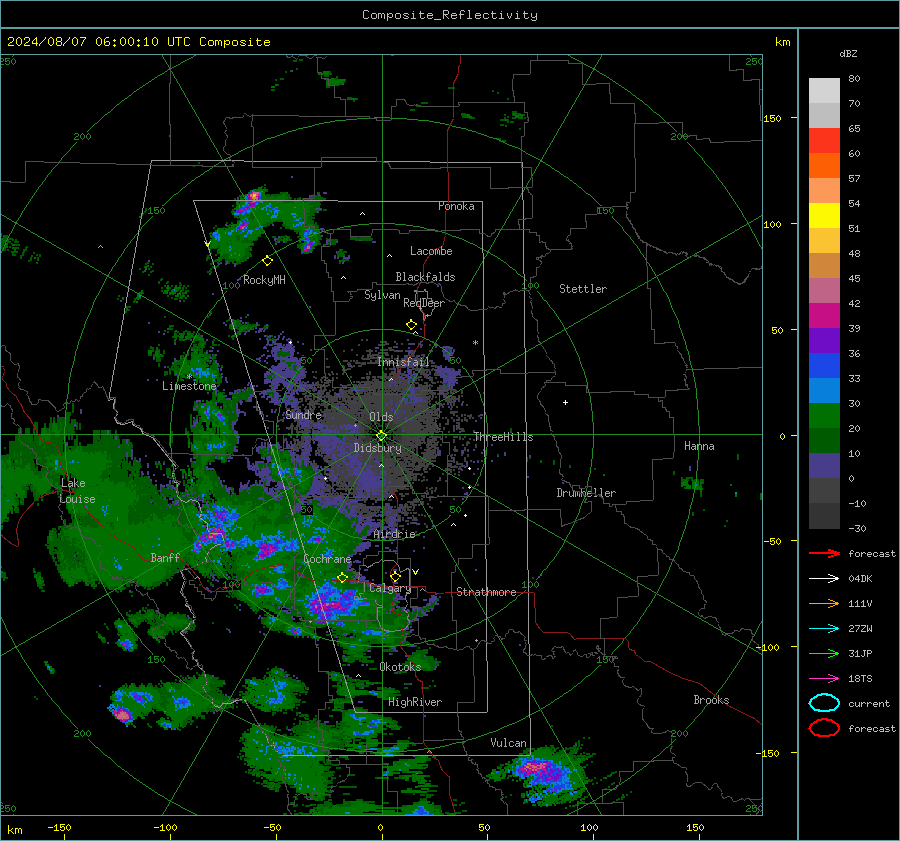The width and height of the screenshot is (900, 841).
Task: Select the light blue 30–33 dBZ swatch
Action: click(824, 391)
